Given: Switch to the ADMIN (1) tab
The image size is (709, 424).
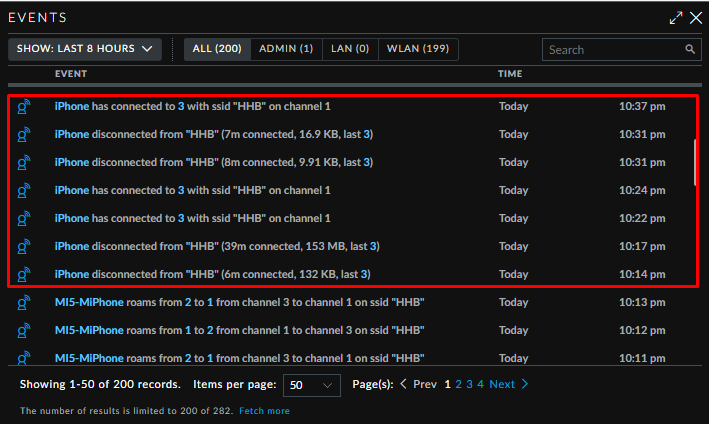Looking at the screenshot, I should [x=286, y=49].
